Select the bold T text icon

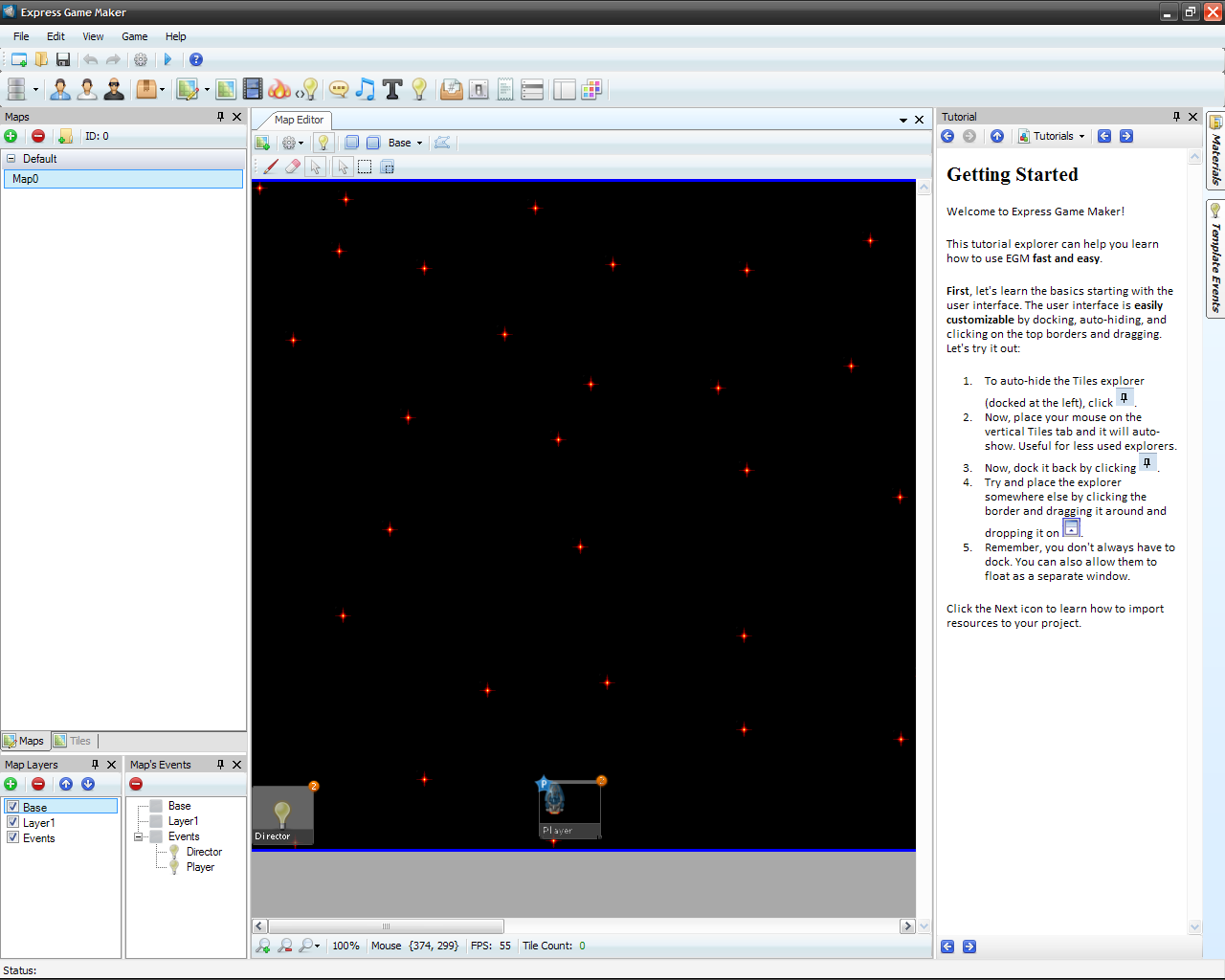click(x=392, y=89)
